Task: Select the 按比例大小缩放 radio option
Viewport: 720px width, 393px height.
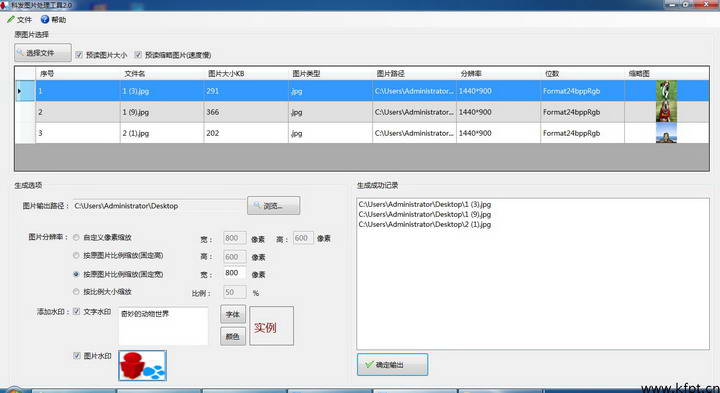Action: (x=76, y=292)
